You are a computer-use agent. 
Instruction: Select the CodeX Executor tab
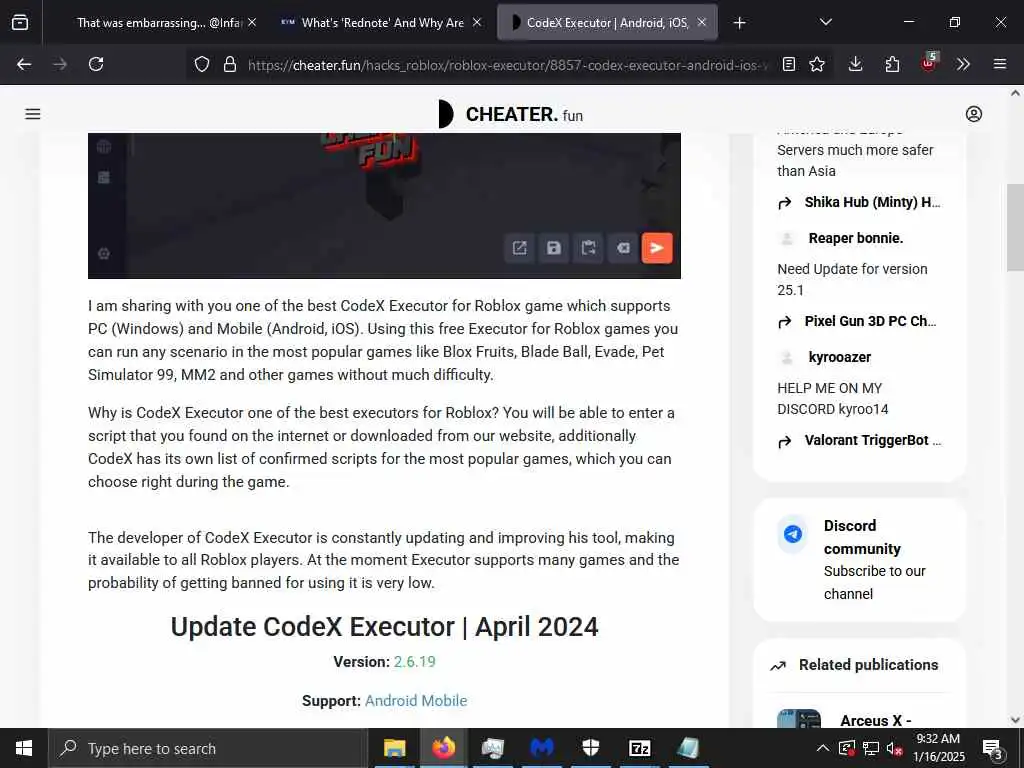(x=607, y=22)
